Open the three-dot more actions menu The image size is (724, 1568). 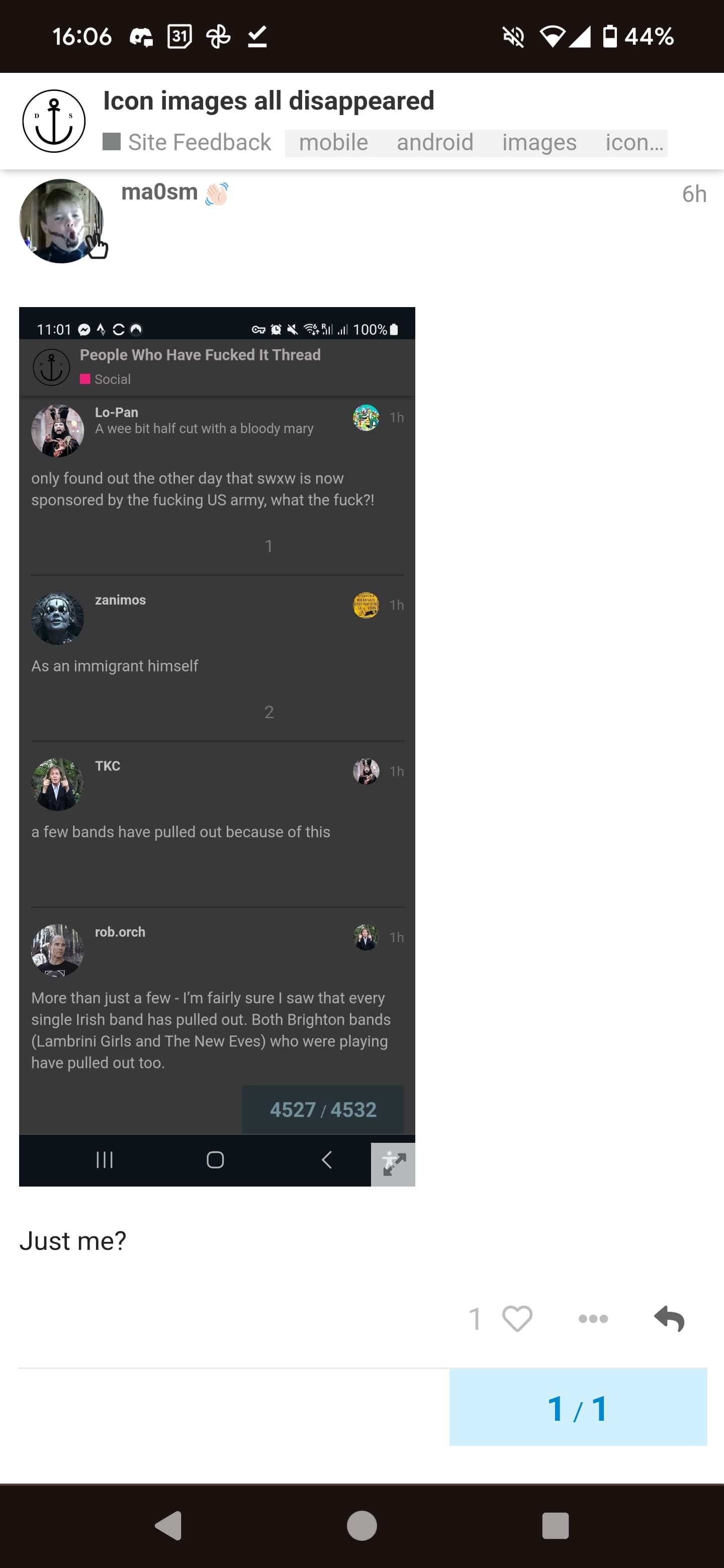coord(593,1319)
